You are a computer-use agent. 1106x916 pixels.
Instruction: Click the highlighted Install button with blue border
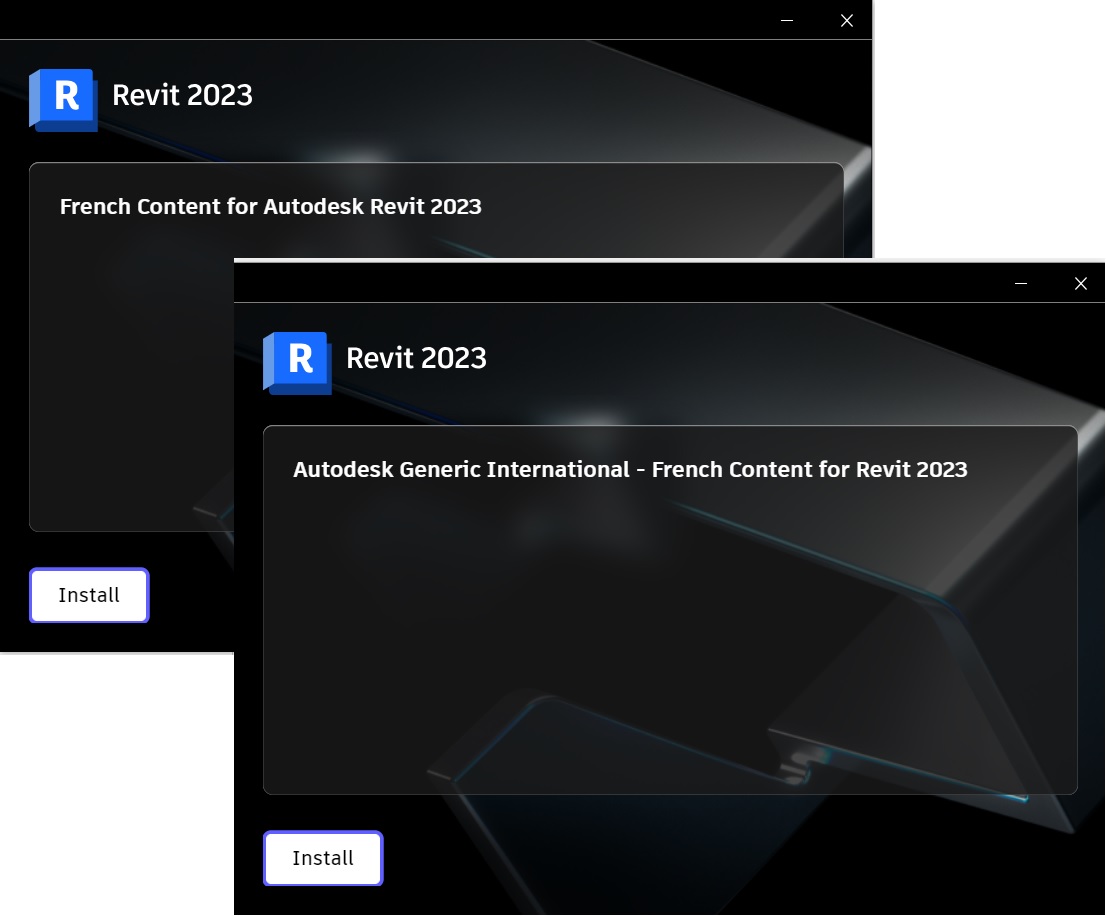pyautogui.click(x=322, y=858)
